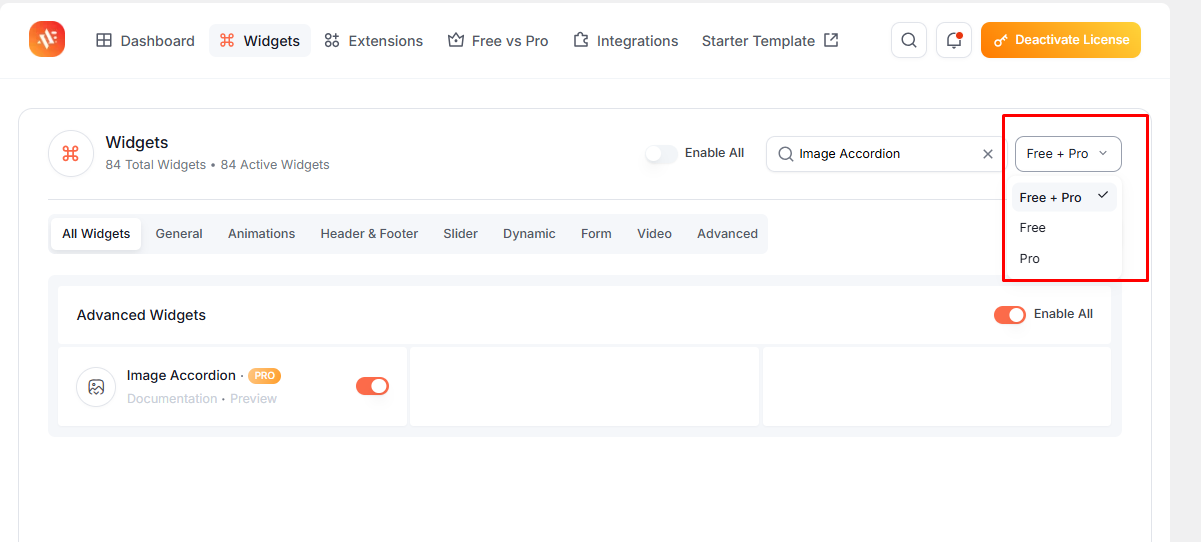Open the Dashboard menu item

pyautogui.click(x=145, y=41)
